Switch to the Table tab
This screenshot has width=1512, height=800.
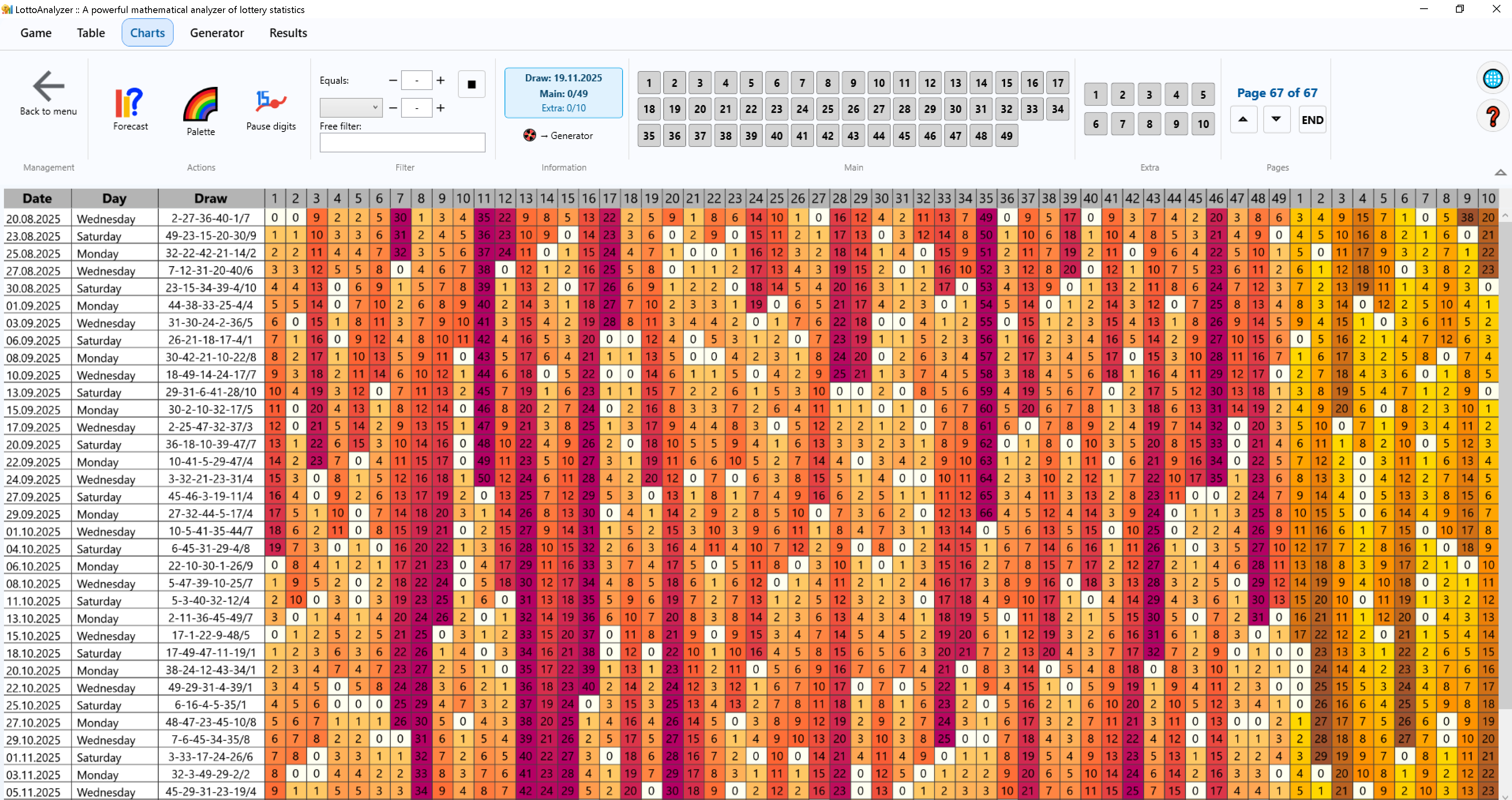[x=90, y=33]
